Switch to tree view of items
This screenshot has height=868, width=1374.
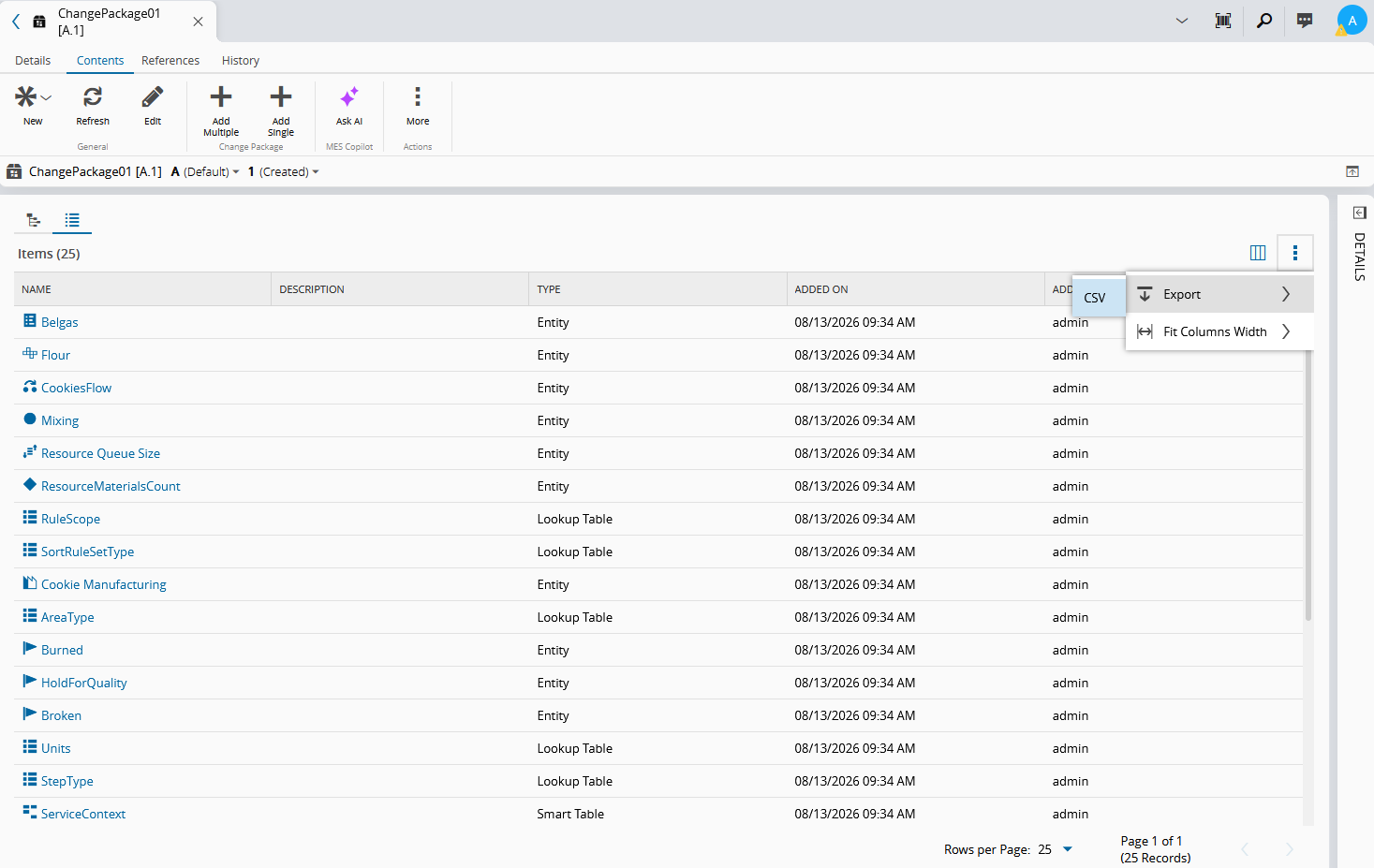[x=34, y=220]
